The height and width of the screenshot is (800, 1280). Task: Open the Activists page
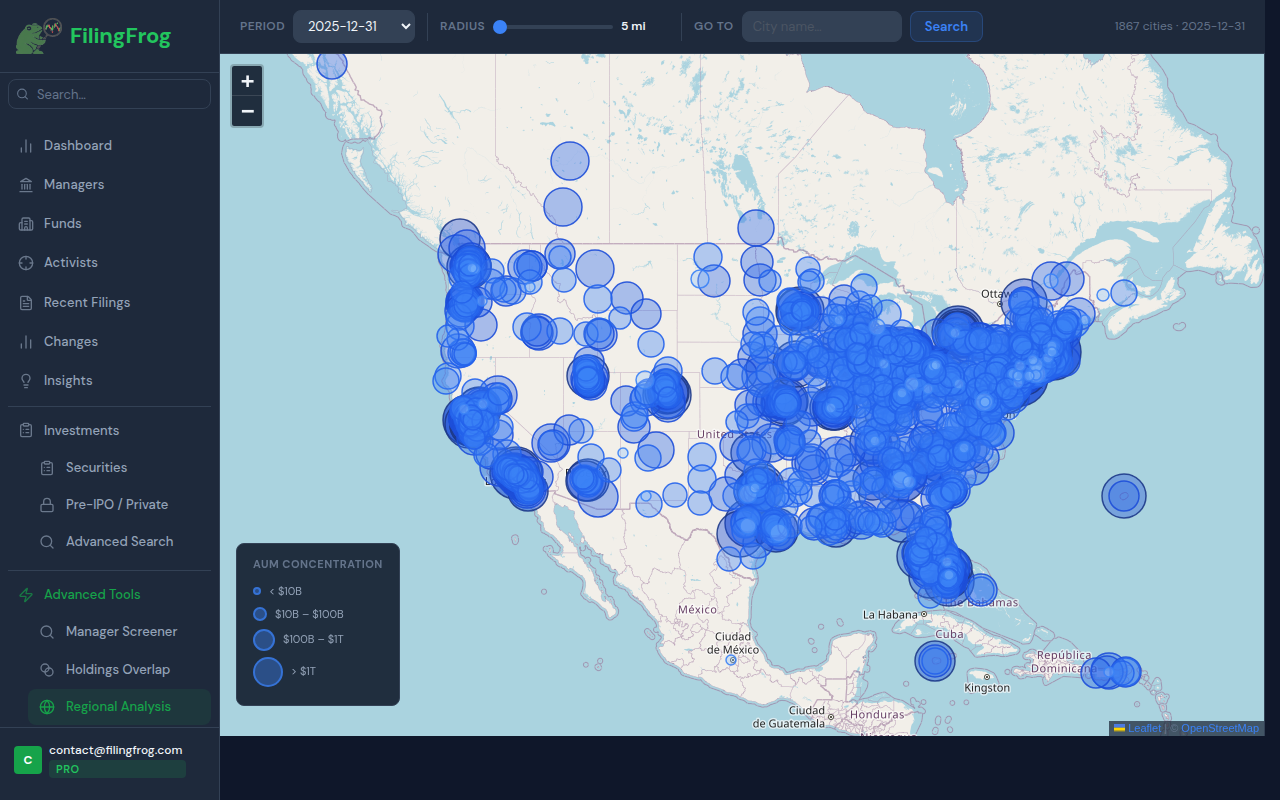click(x=68, y=262)
